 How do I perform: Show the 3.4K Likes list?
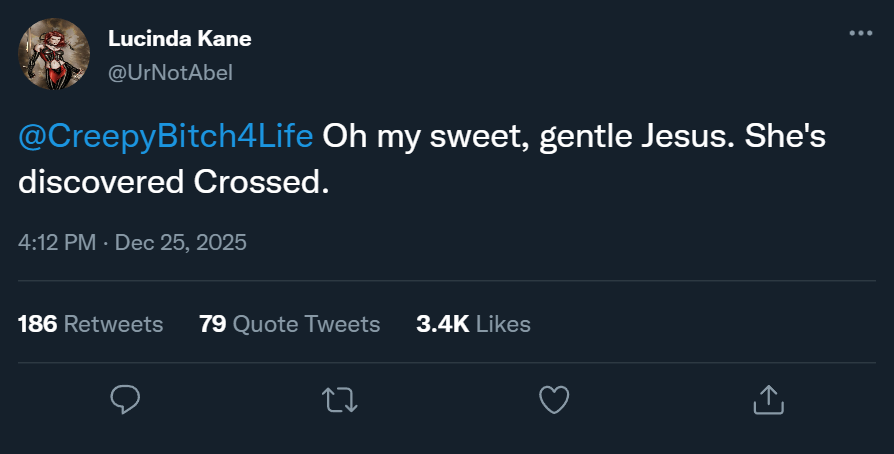[472, 324]
